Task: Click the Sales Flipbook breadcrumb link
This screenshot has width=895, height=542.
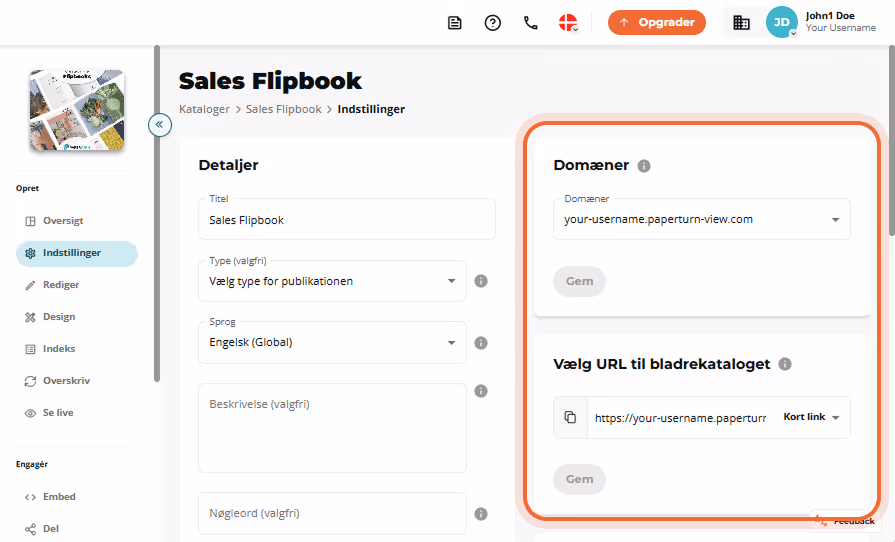Action: [x=284, y=109]
